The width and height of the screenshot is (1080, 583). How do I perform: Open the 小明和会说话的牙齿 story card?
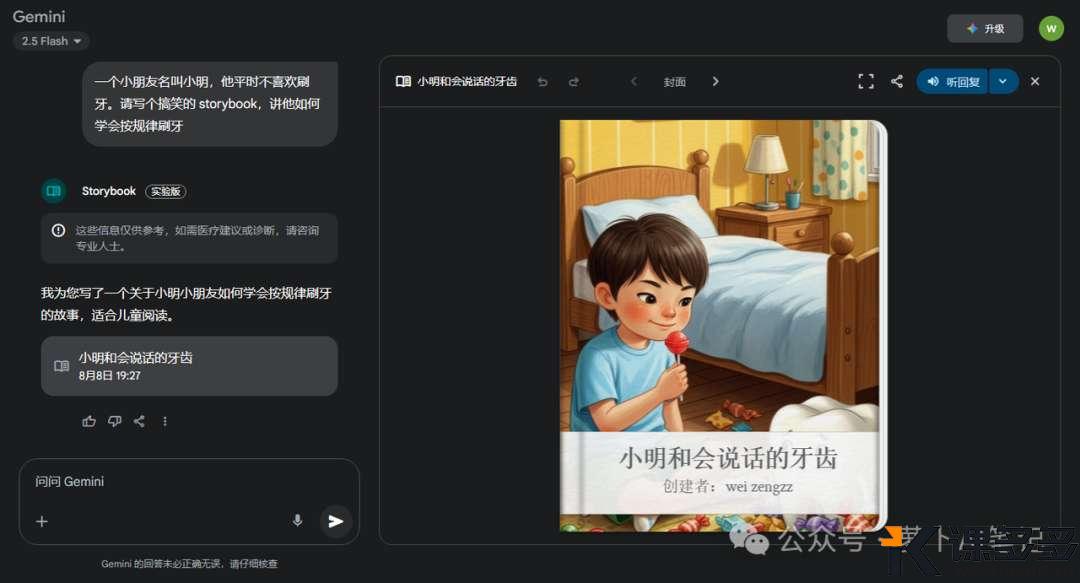coord(189,366)
